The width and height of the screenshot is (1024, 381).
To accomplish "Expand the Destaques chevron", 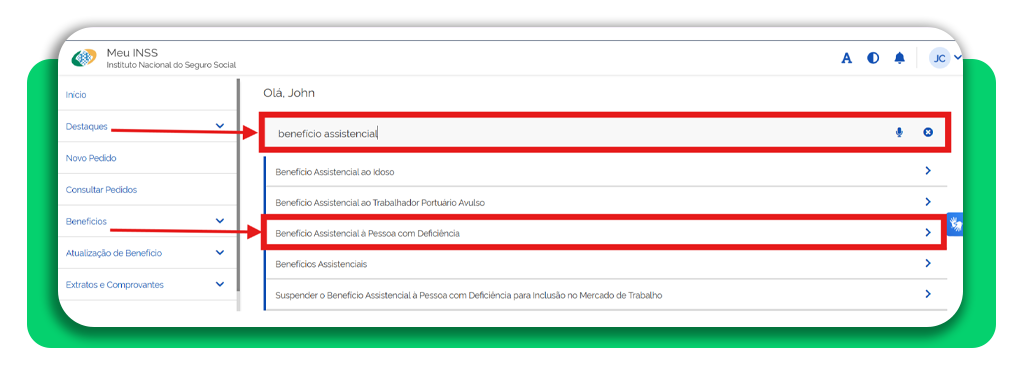I will click(219, 126).
